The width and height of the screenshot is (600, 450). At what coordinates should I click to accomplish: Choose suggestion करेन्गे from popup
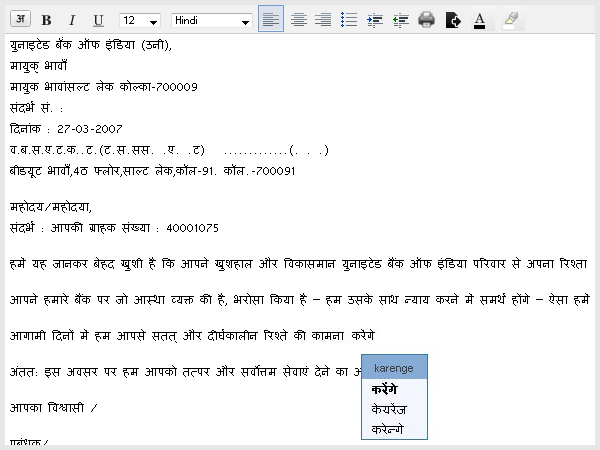[387, 429]
